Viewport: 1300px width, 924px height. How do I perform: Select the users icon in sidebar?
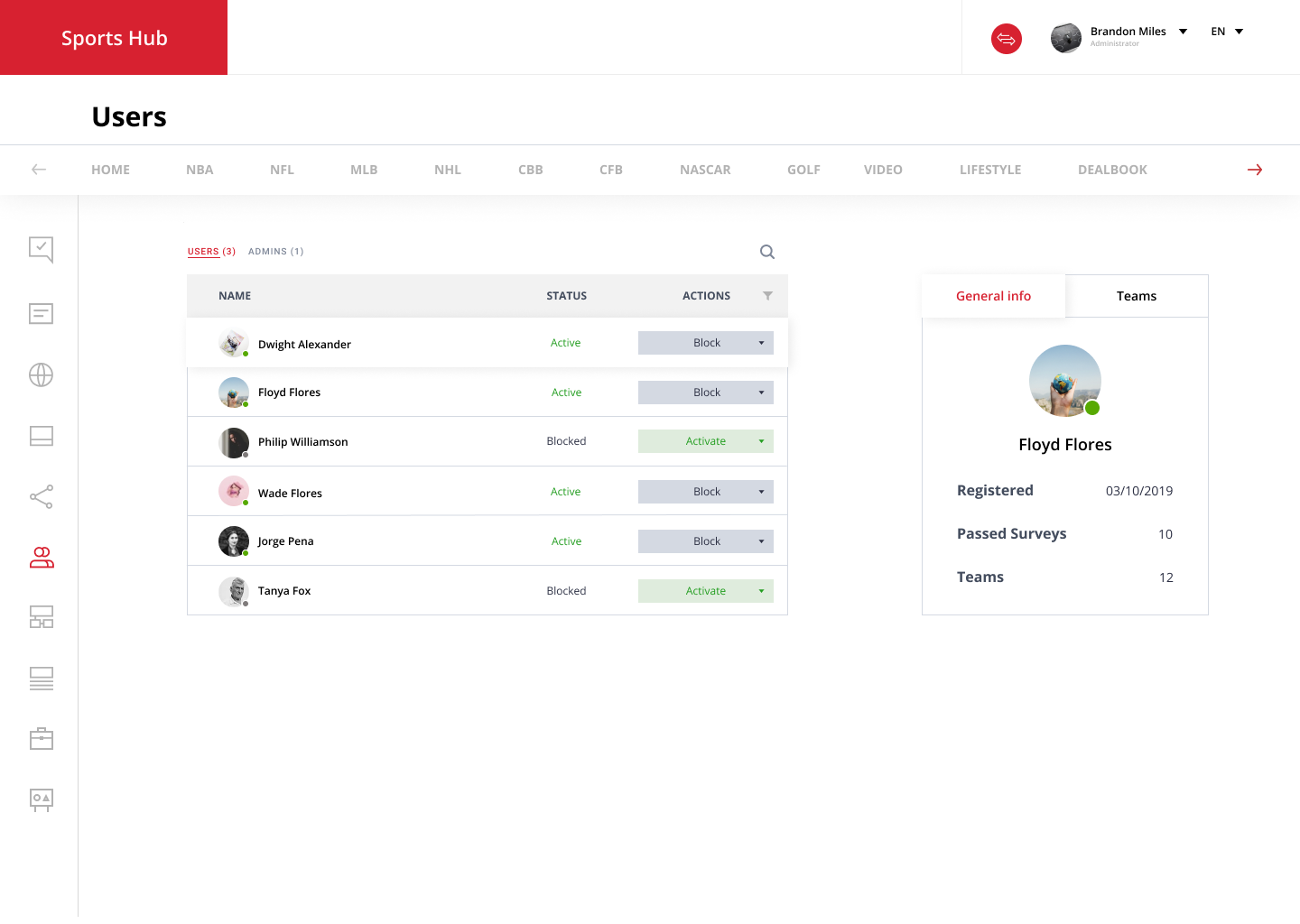click(x=42, y=558)
